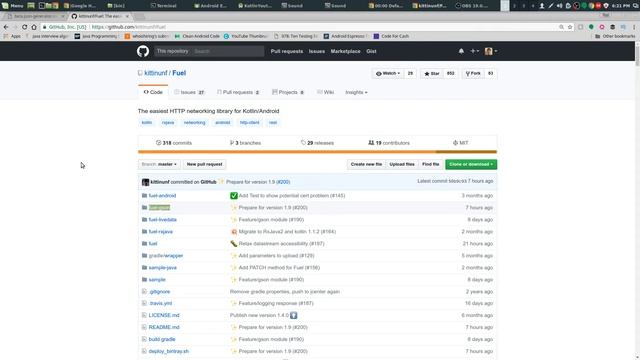This screenshot has height=360, width=640.
Task: Open Gist in the header
Action: (x=371, y=51)
